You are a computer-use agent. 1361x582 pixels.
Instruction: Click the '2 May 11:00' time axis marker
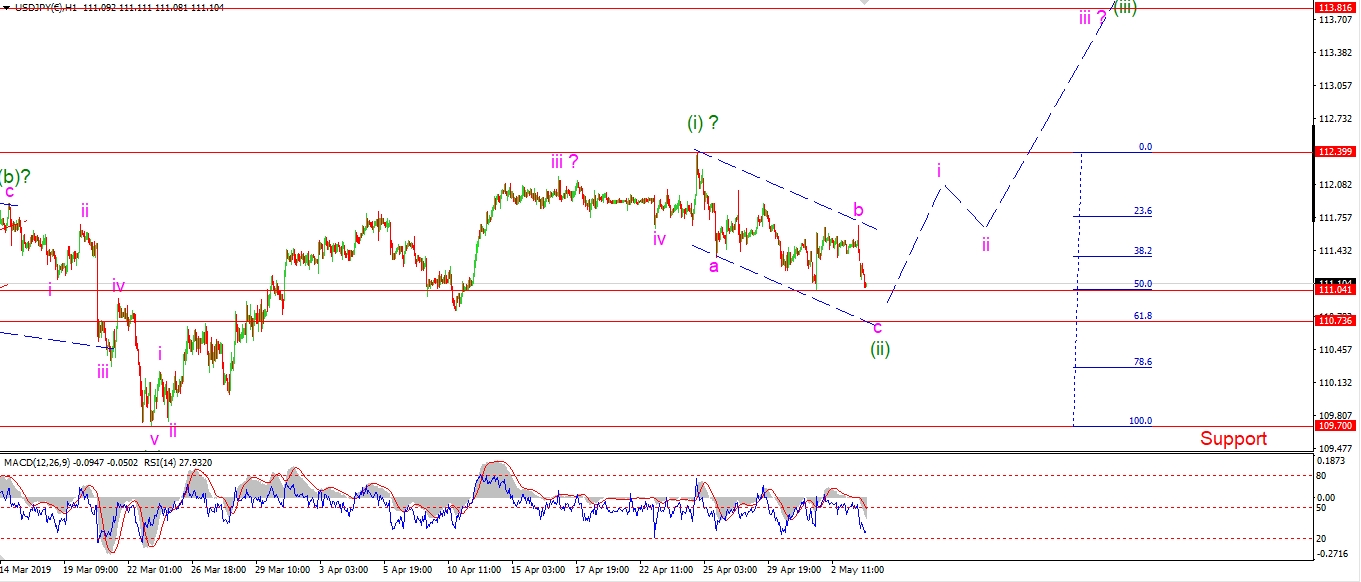pos(858,569)
